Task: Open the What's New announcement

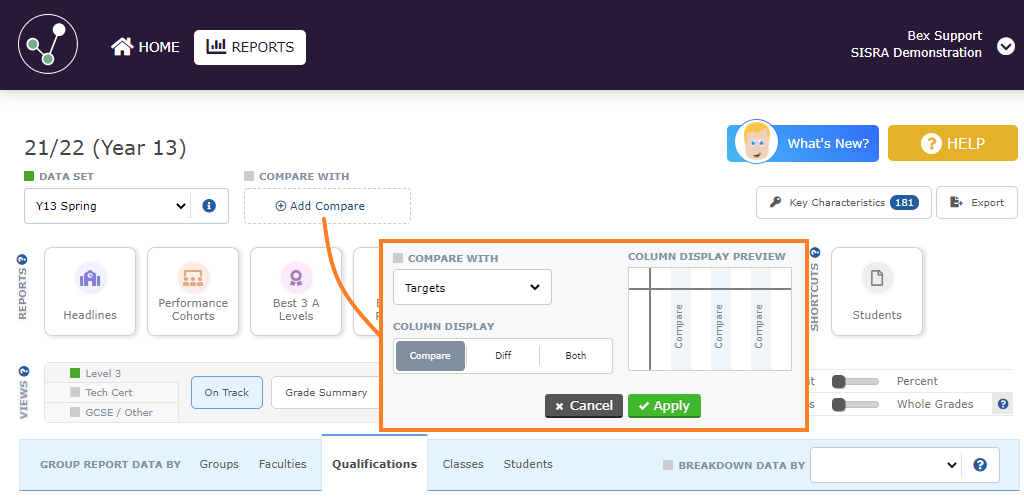Action: pos(803,143)
